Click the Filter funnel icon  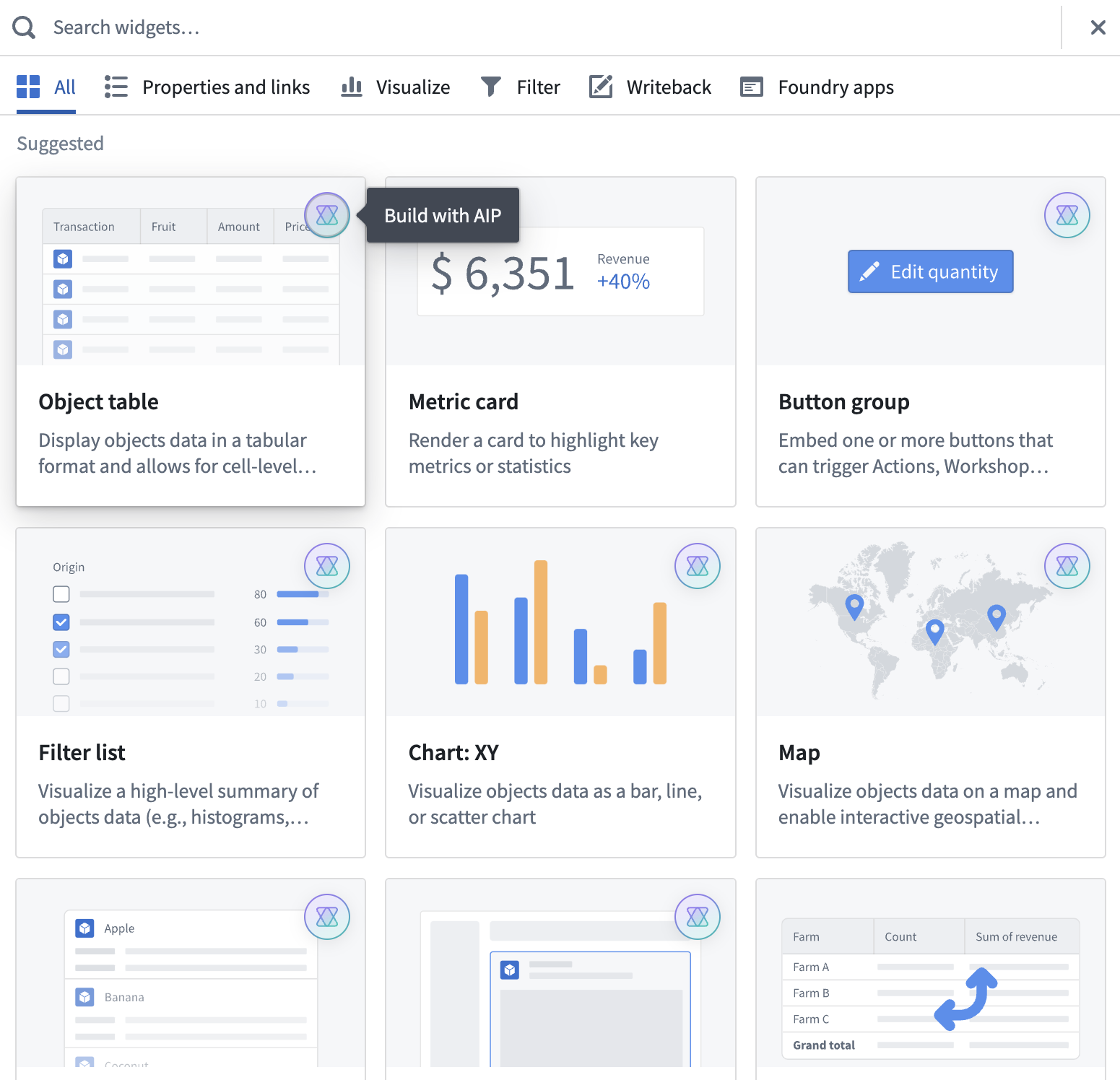point(491,87)
